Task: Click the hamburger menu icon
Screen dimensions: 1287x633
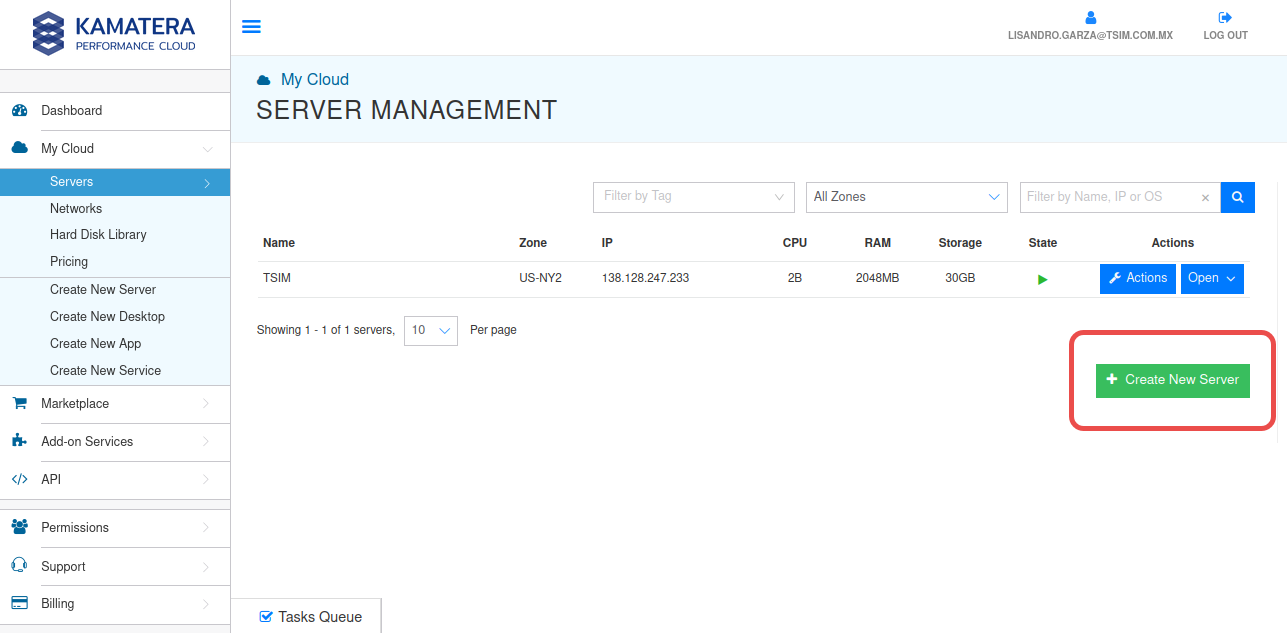Action: click(x=251, y=27)
